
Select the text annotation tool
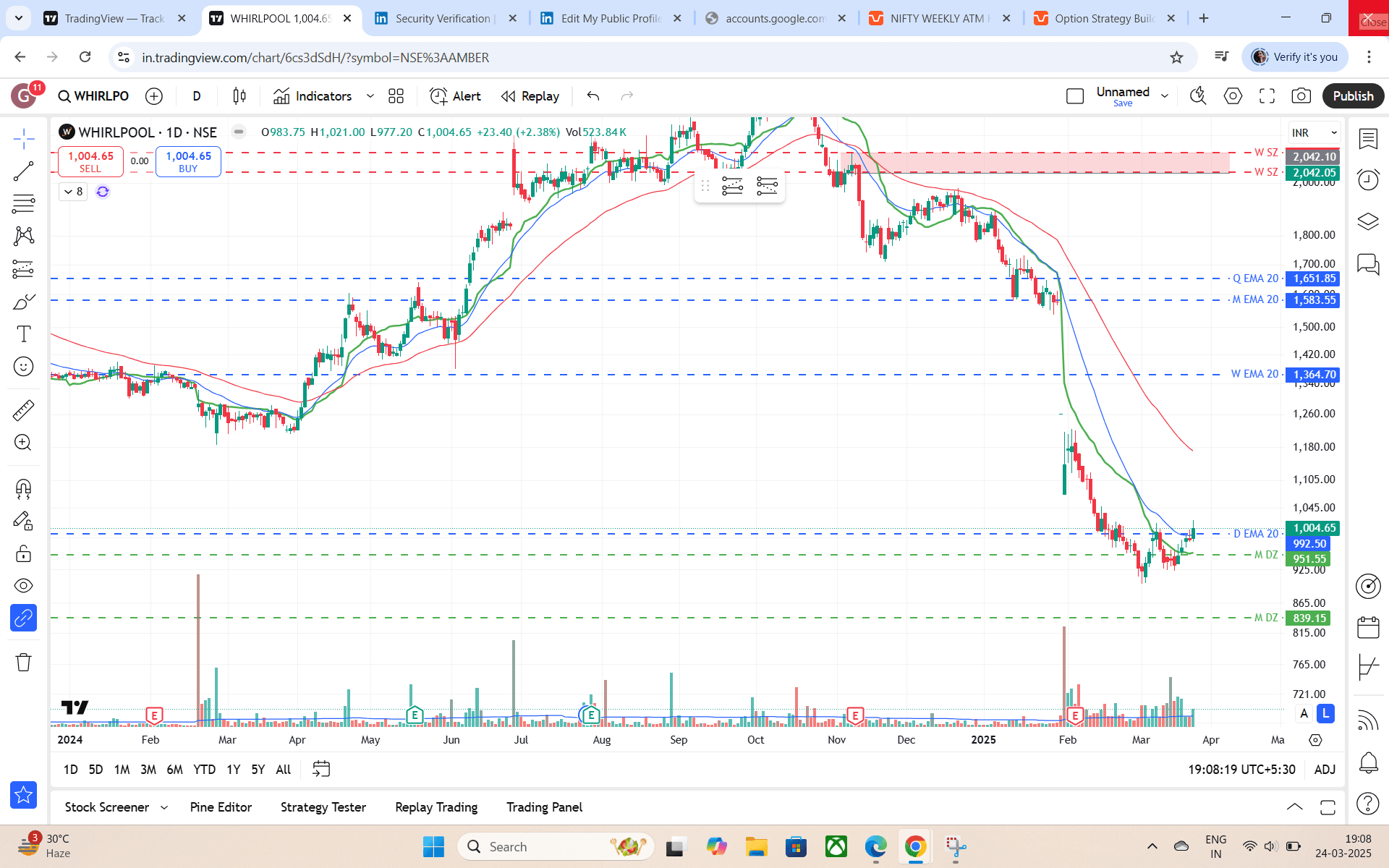pos(24,333)
